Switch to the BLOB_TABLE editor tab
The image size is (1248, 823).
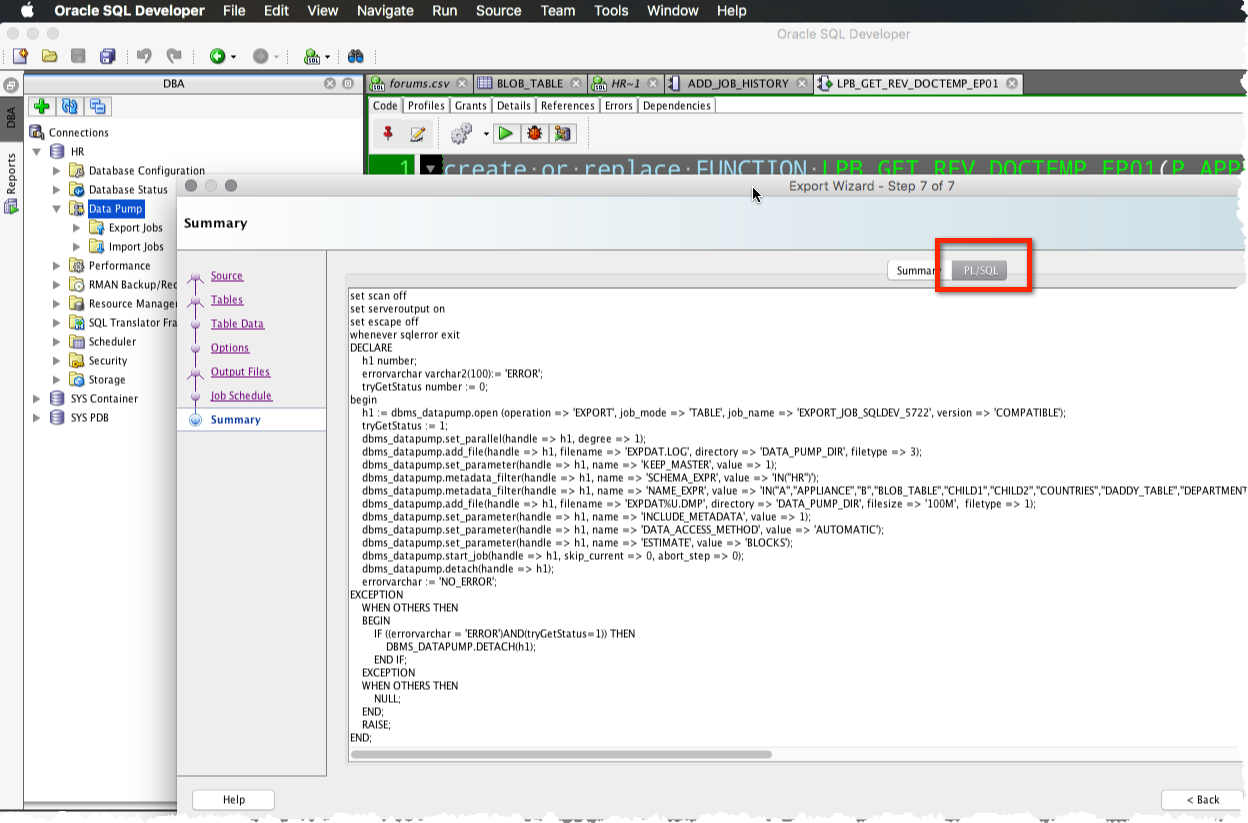click(529, 84)
